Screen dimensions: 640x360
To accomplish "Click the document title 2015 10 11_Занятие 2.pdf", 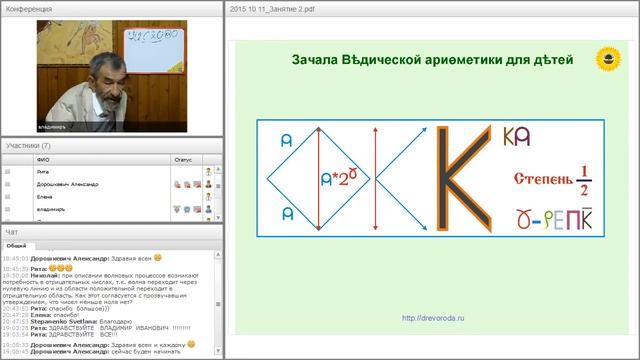I will point(272,9).
